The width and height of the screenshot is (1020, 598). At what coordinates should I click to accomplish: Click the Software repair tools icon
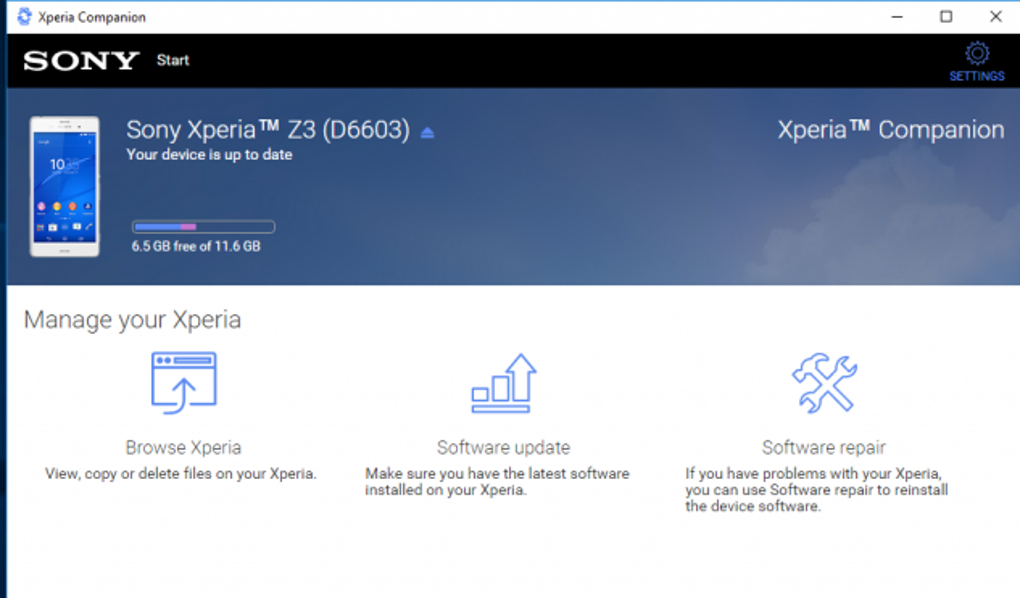(823, 383)
